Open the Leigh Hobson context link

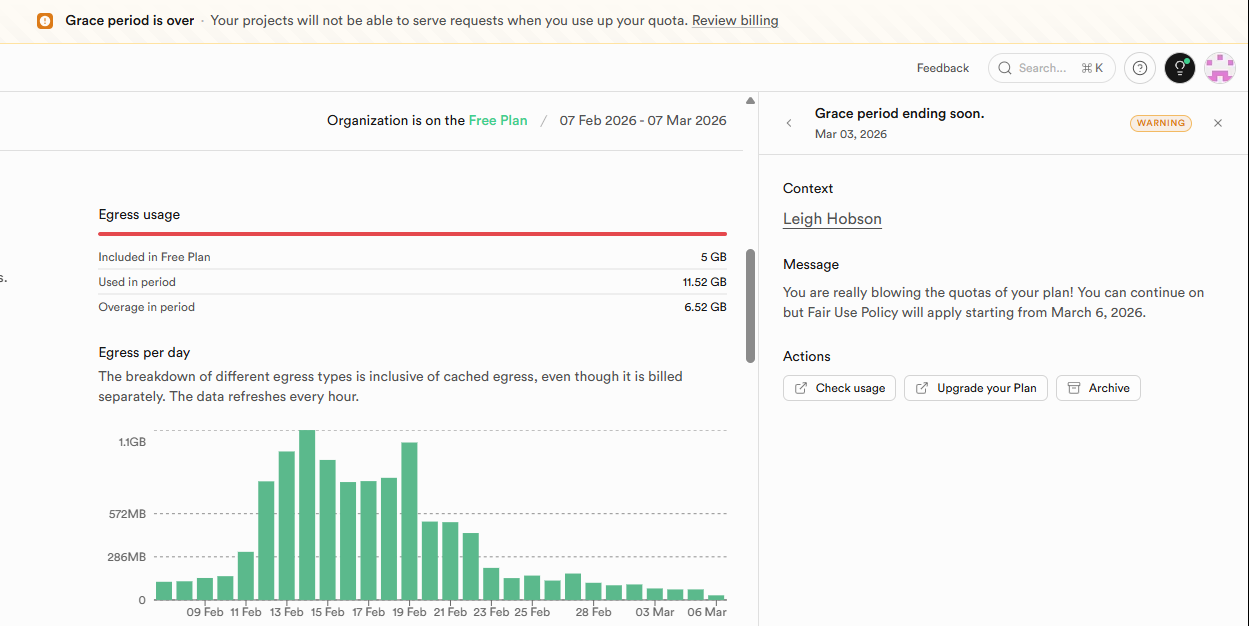pos(832,219)
